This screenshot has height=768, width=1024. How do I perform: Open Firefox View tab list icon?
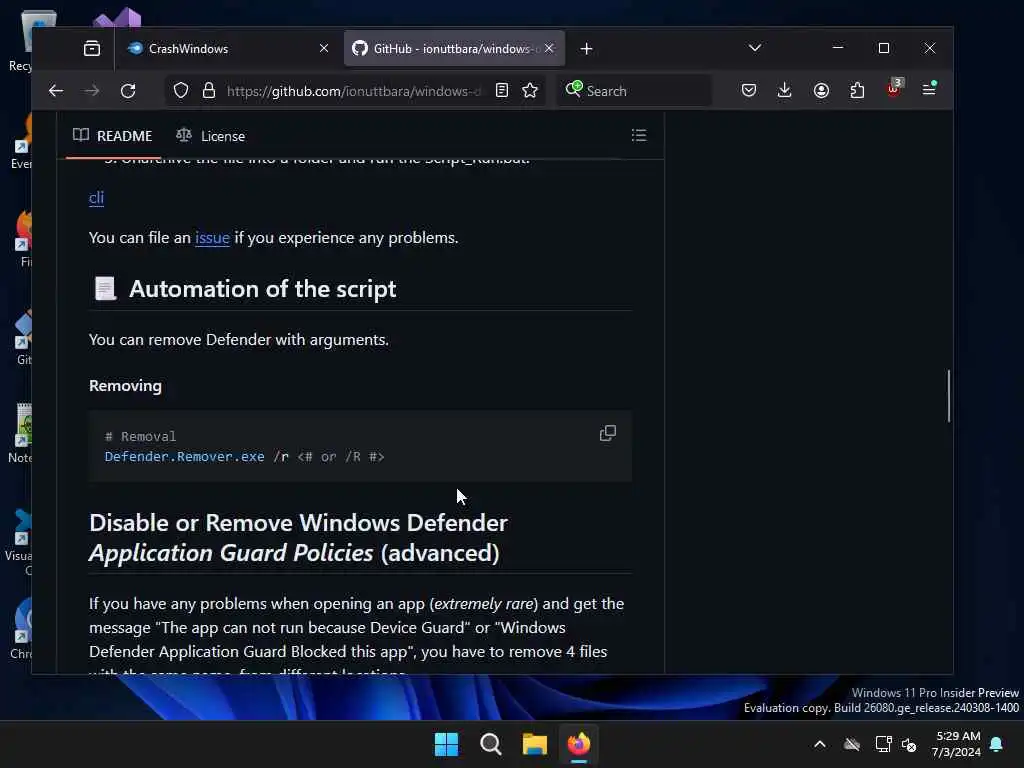(x=92, y=48)
